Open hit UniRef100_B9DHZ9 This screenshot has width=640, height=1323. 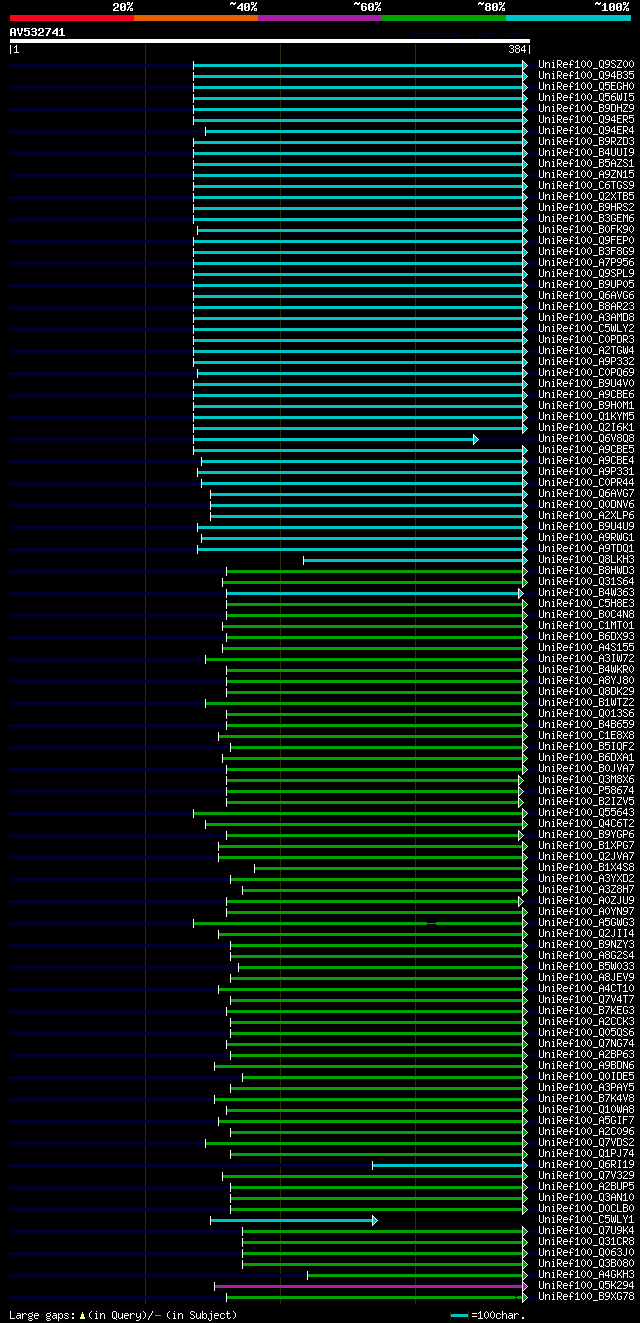[x=586, y=109]
